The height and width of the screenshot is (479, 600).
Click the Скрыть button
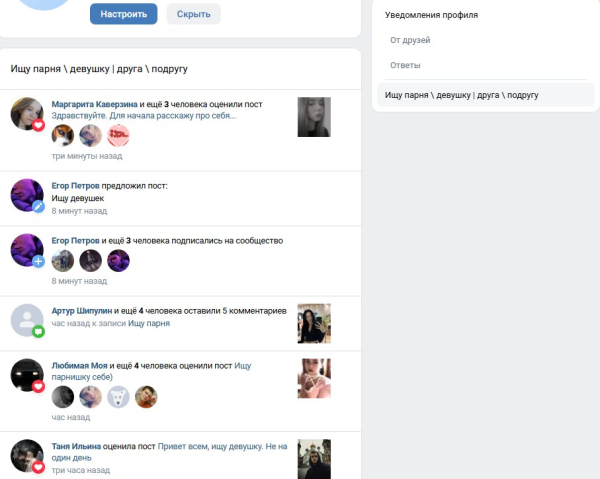click(x=194, y=14)
